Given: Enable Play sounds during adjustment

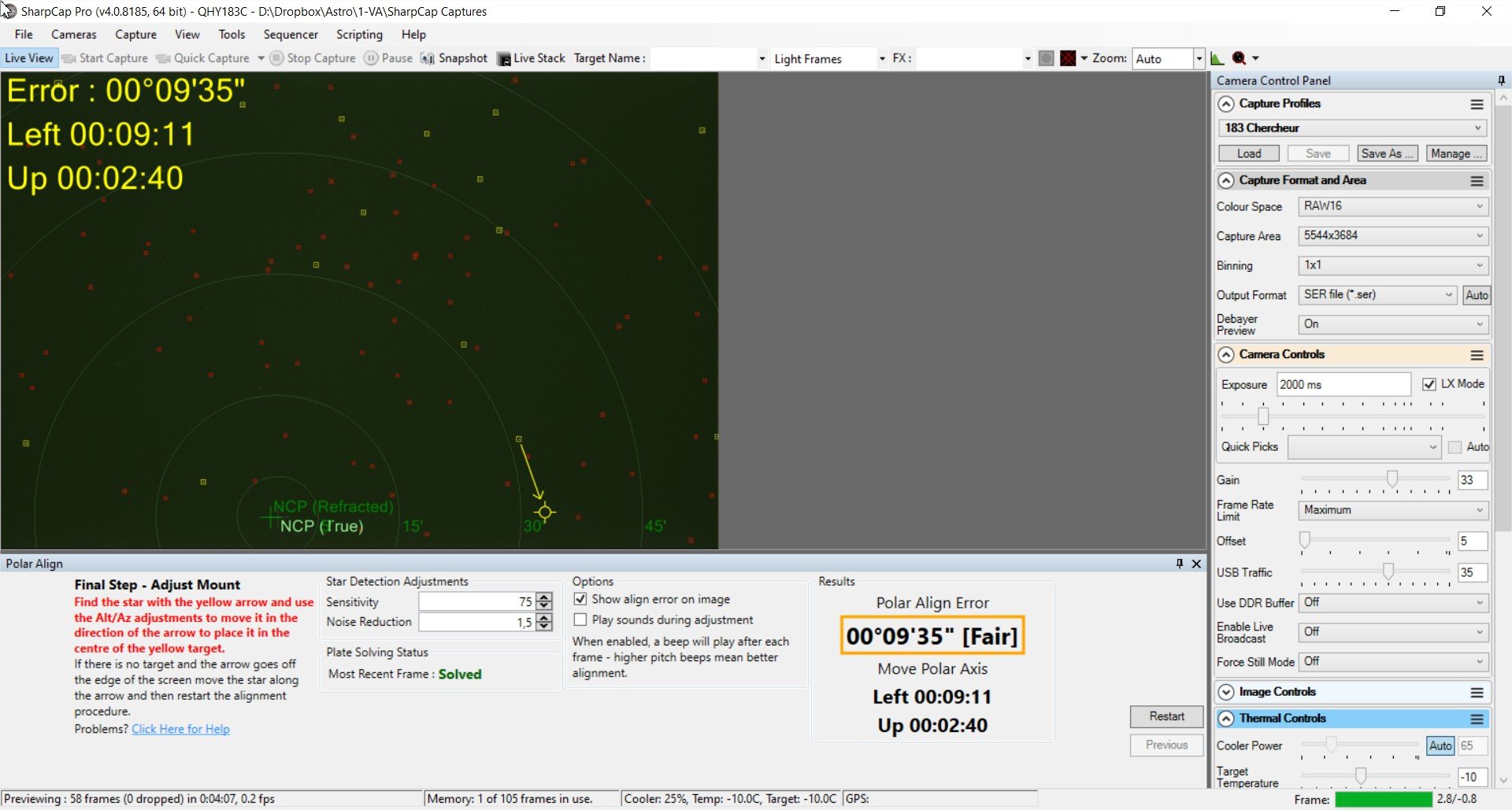Looking at the screenshot, I should (x=580, y=620).
